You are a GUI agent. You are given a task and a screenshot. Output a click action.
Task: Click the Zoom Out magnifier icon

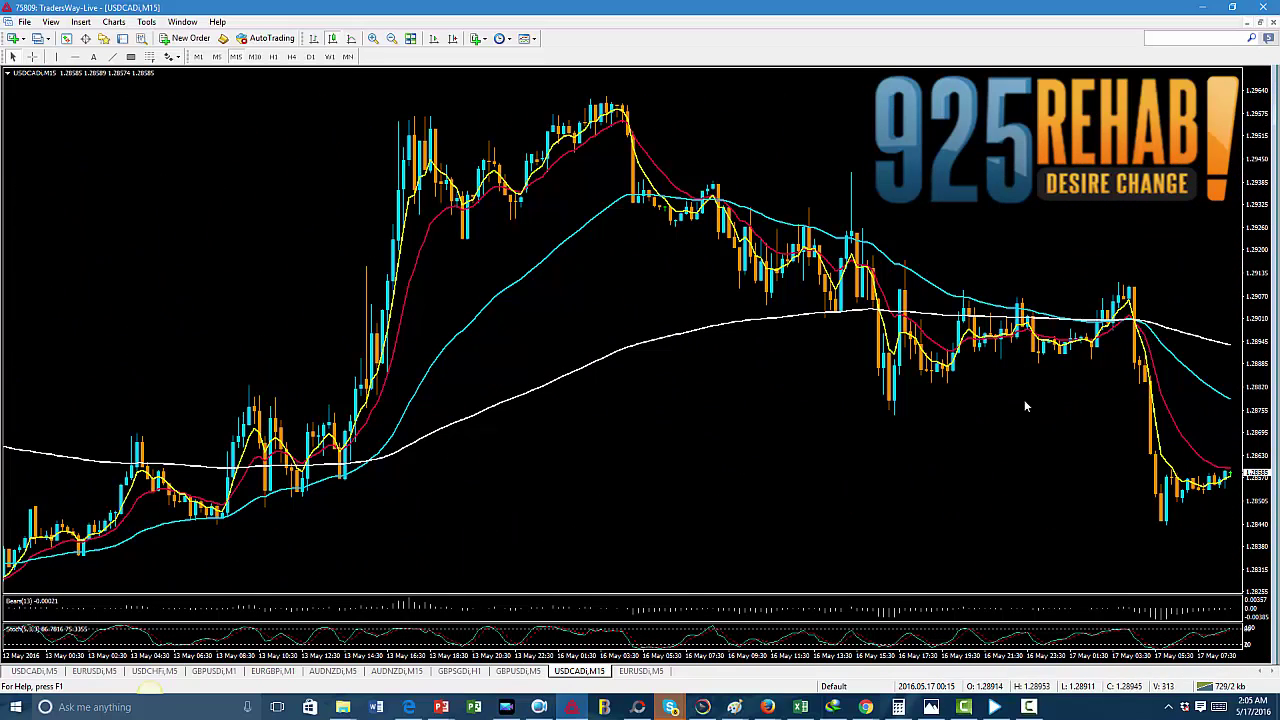point(392,39)
